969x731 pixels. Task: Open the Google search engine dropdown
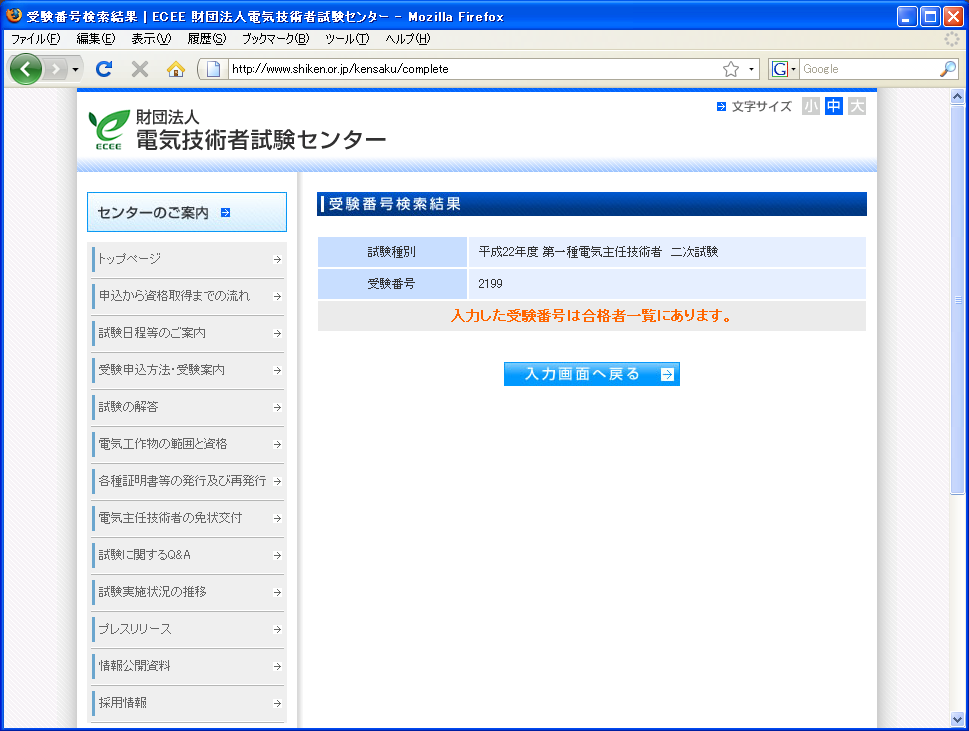(x=784, y=69)
